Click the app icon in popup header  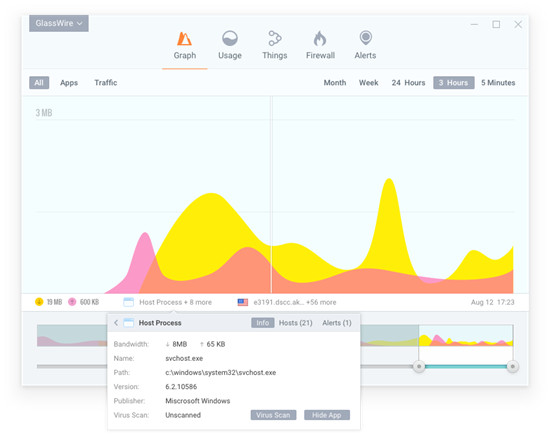click(129, 323)
